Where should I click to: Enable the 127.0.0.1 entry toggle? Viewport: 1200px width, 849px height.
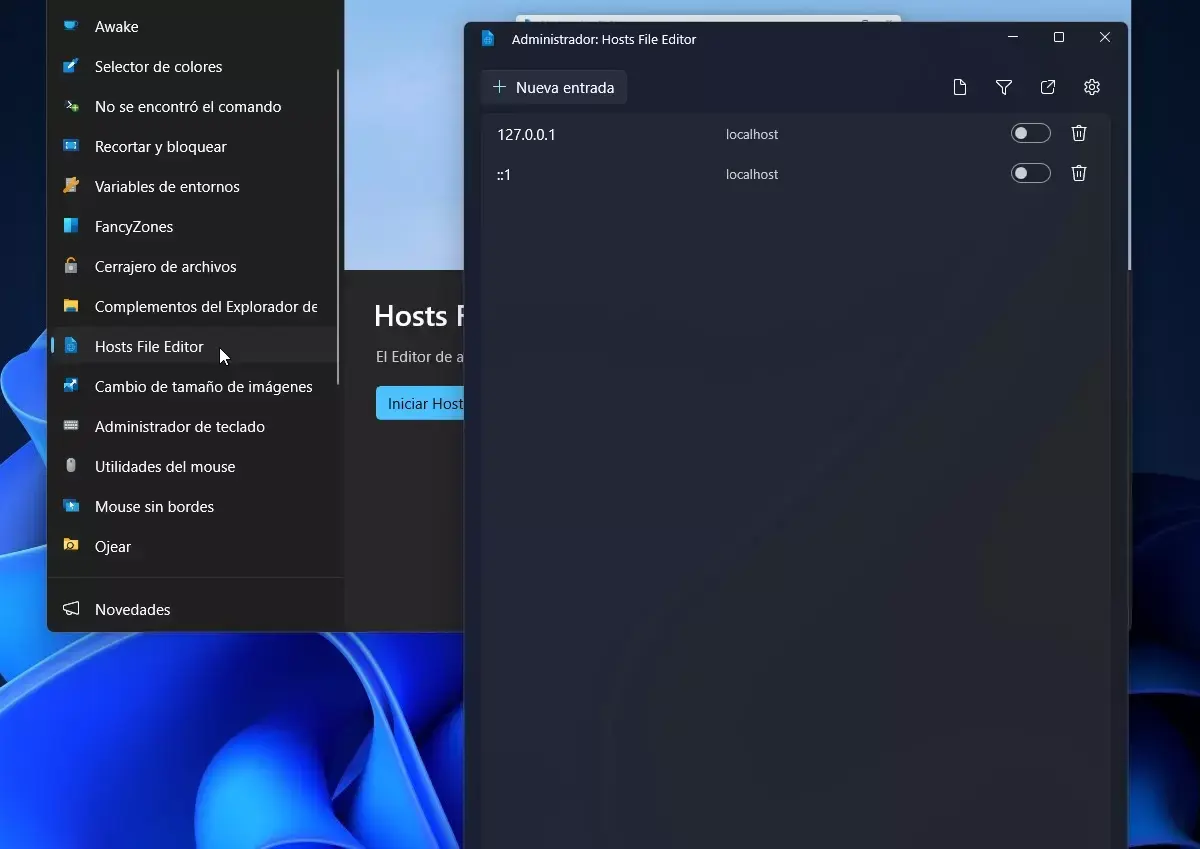point(1030,133)
